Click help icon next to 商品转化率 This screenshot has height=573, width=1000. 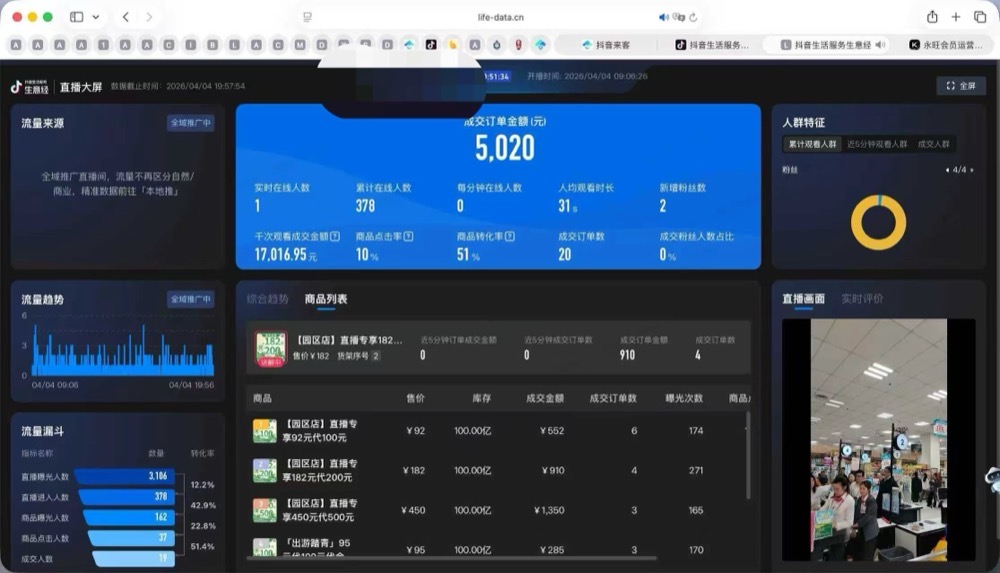[x=510, y=236]
